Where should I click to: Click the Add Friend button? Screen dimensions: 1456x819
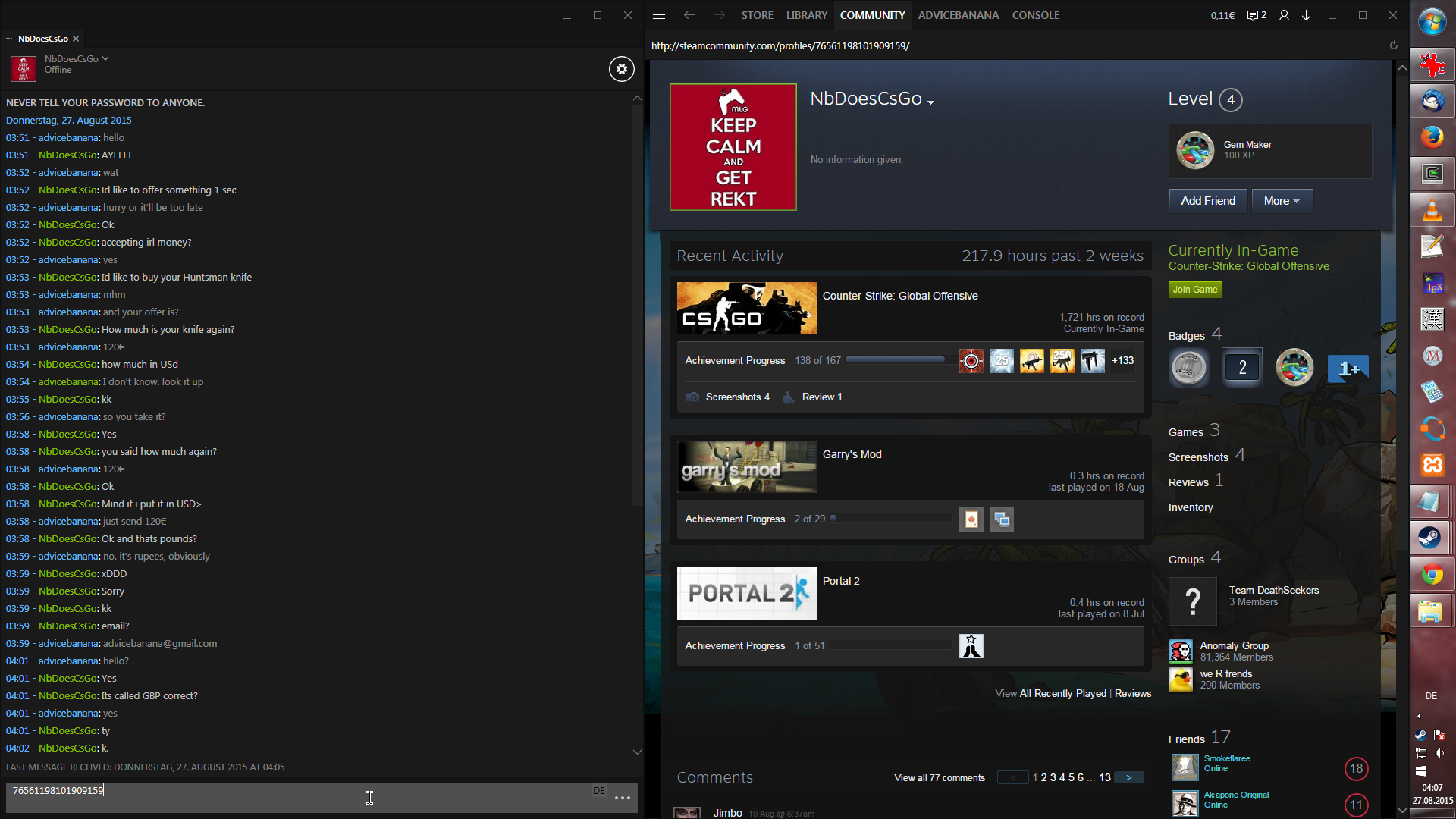(1207, 201)
